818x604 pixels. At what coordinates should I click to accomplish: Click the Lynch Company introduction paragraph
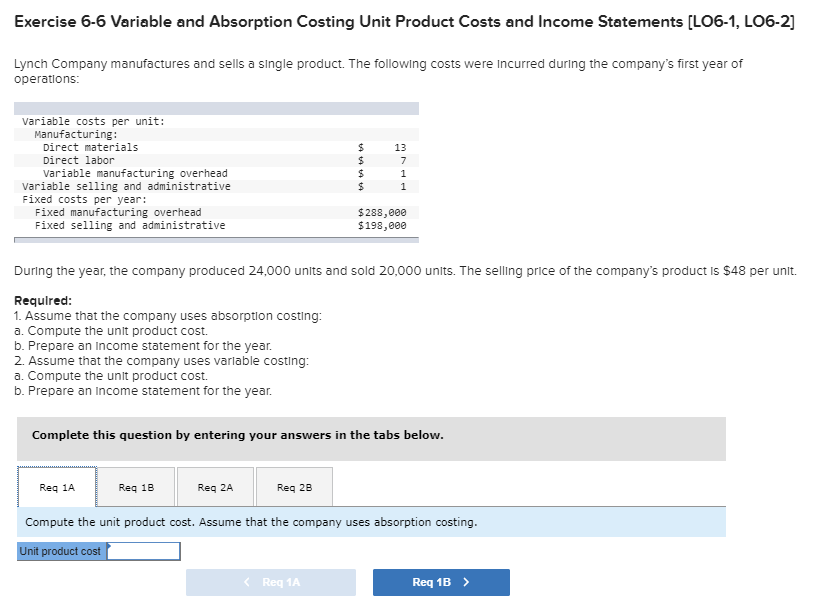tap(378, 71)
